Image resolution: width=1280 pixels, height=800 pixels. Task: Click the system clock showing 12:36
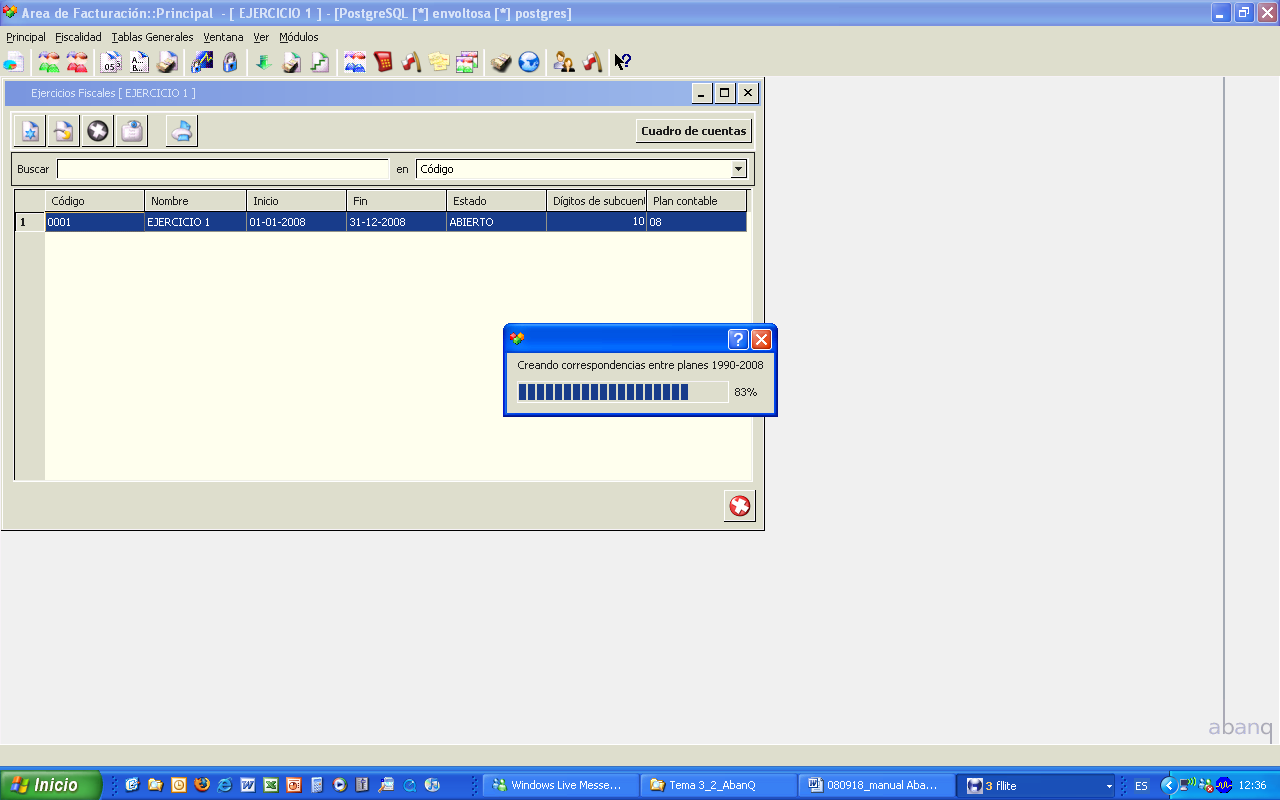(x=1252, y=786)
